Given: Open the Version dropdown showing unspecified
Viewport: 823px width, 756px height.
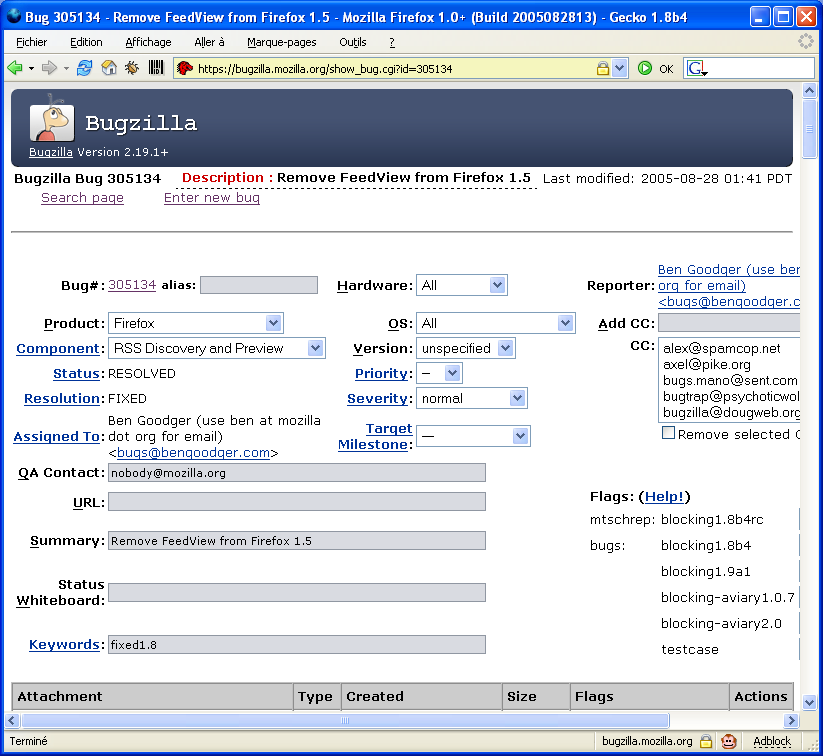Looking at the screenshot, I should click(x=466, y=348).
